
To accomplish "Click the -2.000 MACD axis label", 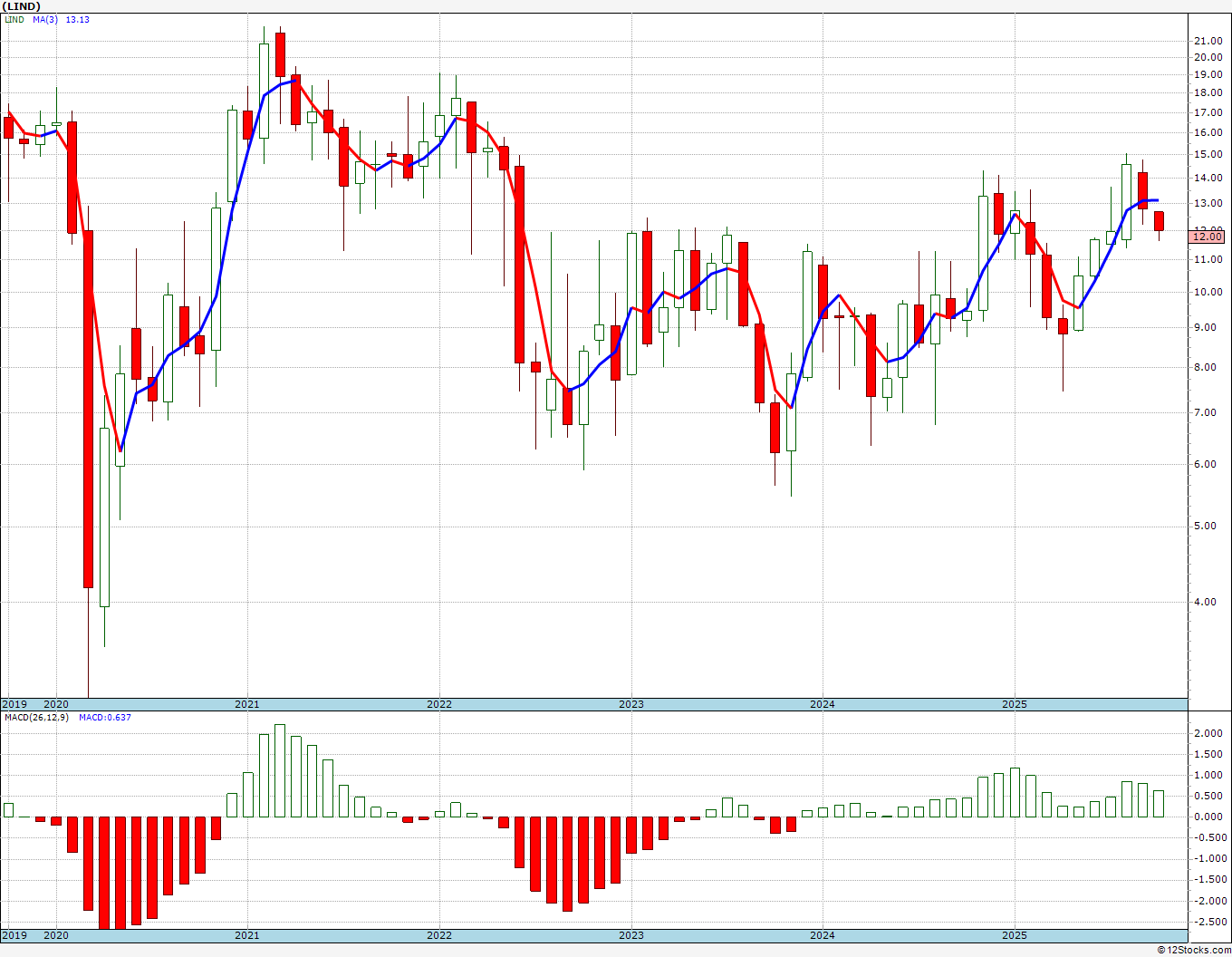I will click(x=1208, y=901).
